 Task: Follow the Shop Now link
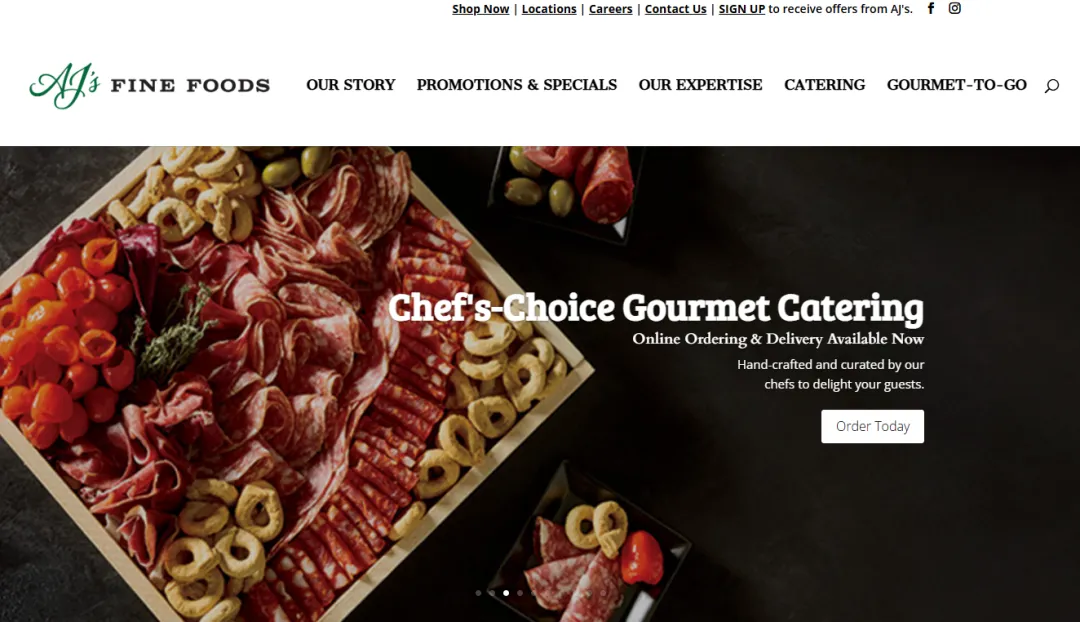coord(481,9)
